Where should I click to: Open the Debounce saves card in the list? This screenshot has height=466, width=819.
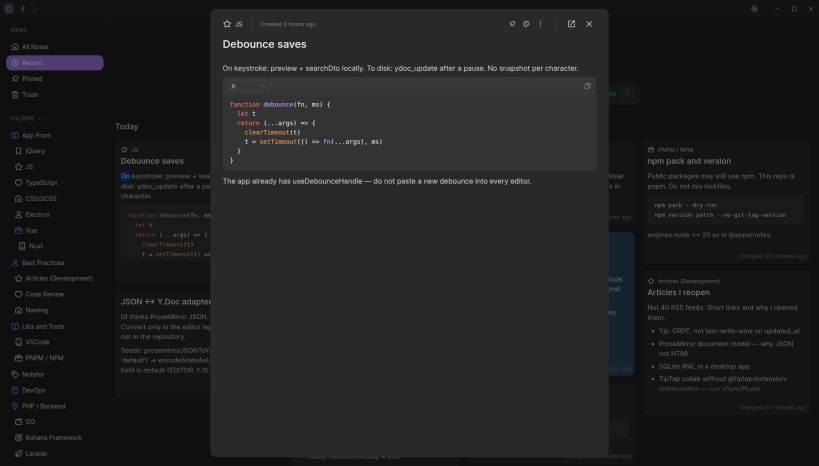click(163, 211)
